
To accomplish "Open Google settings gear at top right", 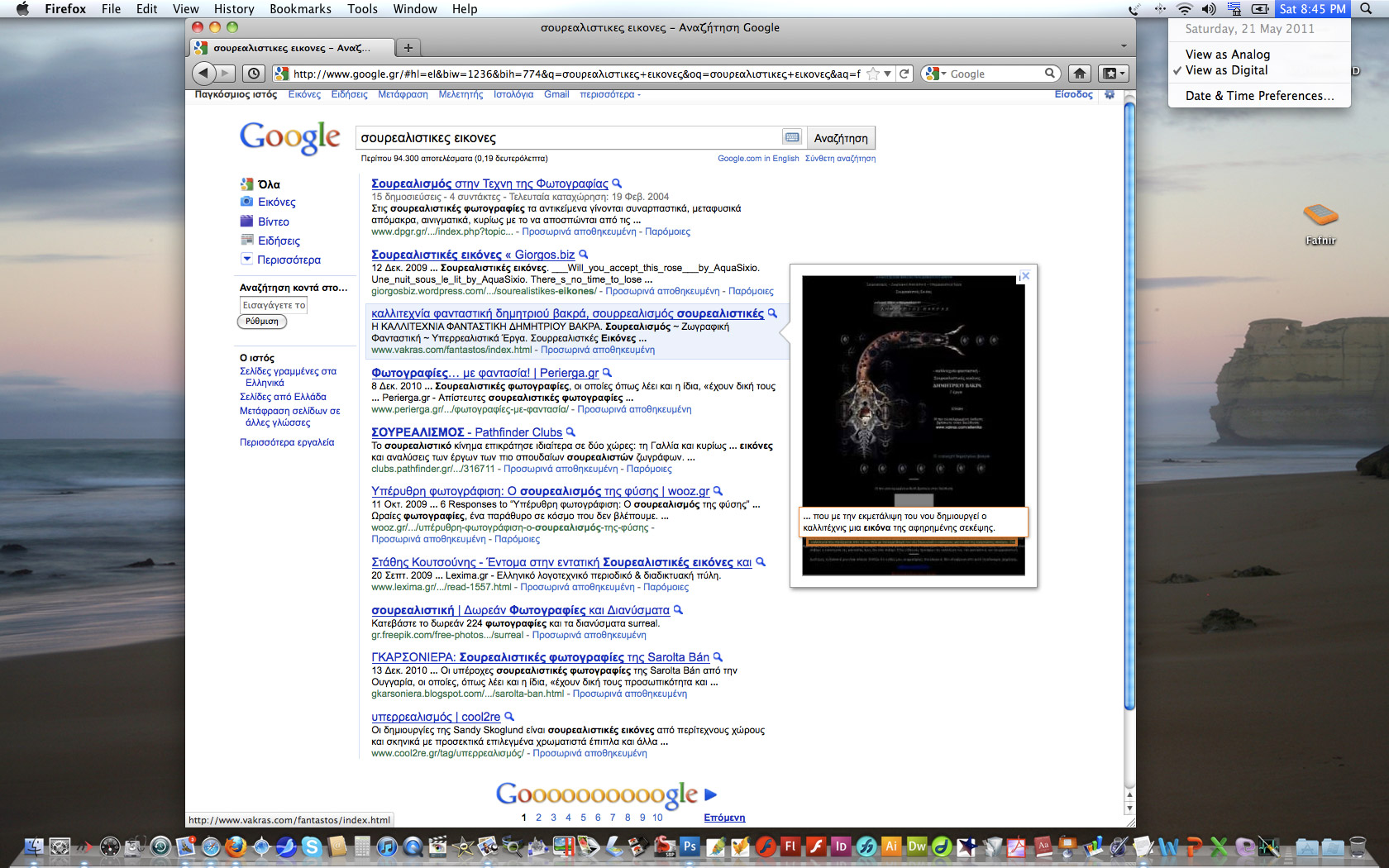I will click(x=1110, y=94).
